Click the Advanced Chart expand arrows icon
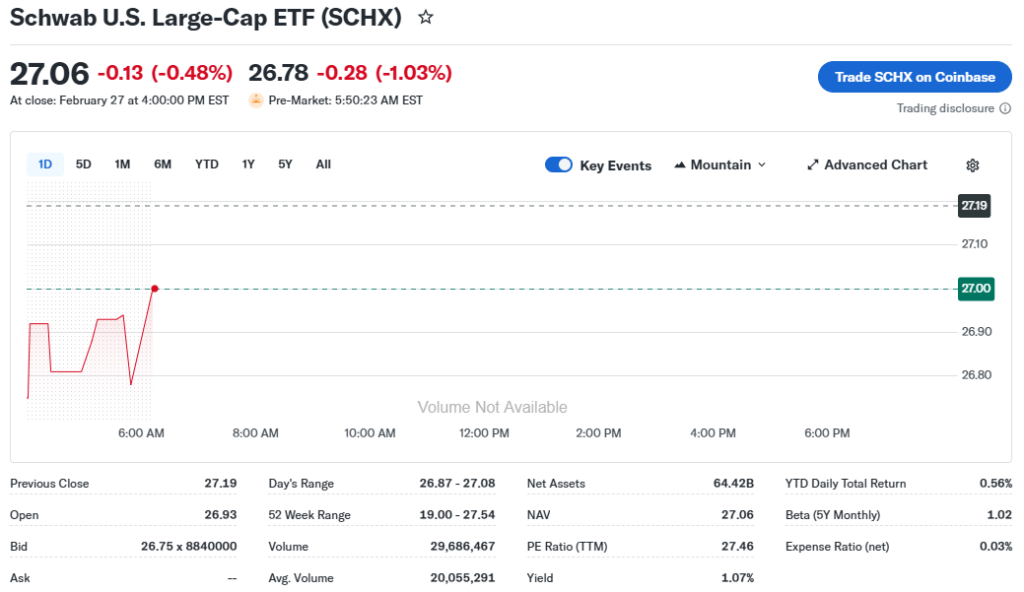 (x=813, y=165)
